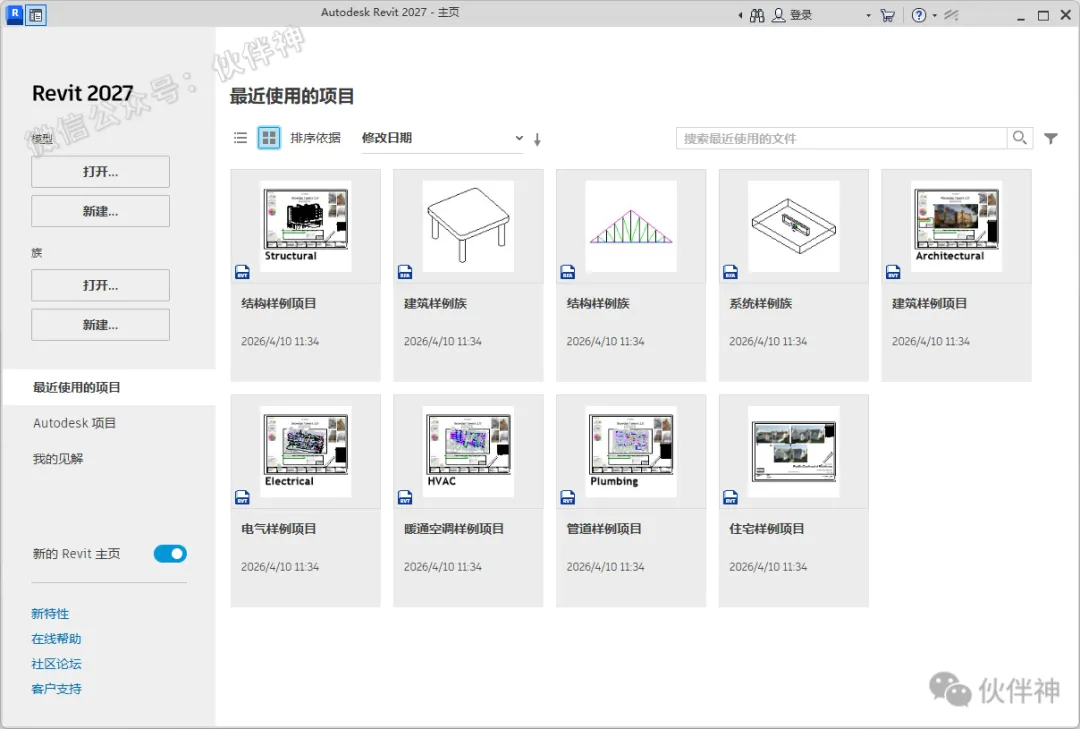
Task: Click the 结构样例项目 title text
Action: tap(278, 303)
